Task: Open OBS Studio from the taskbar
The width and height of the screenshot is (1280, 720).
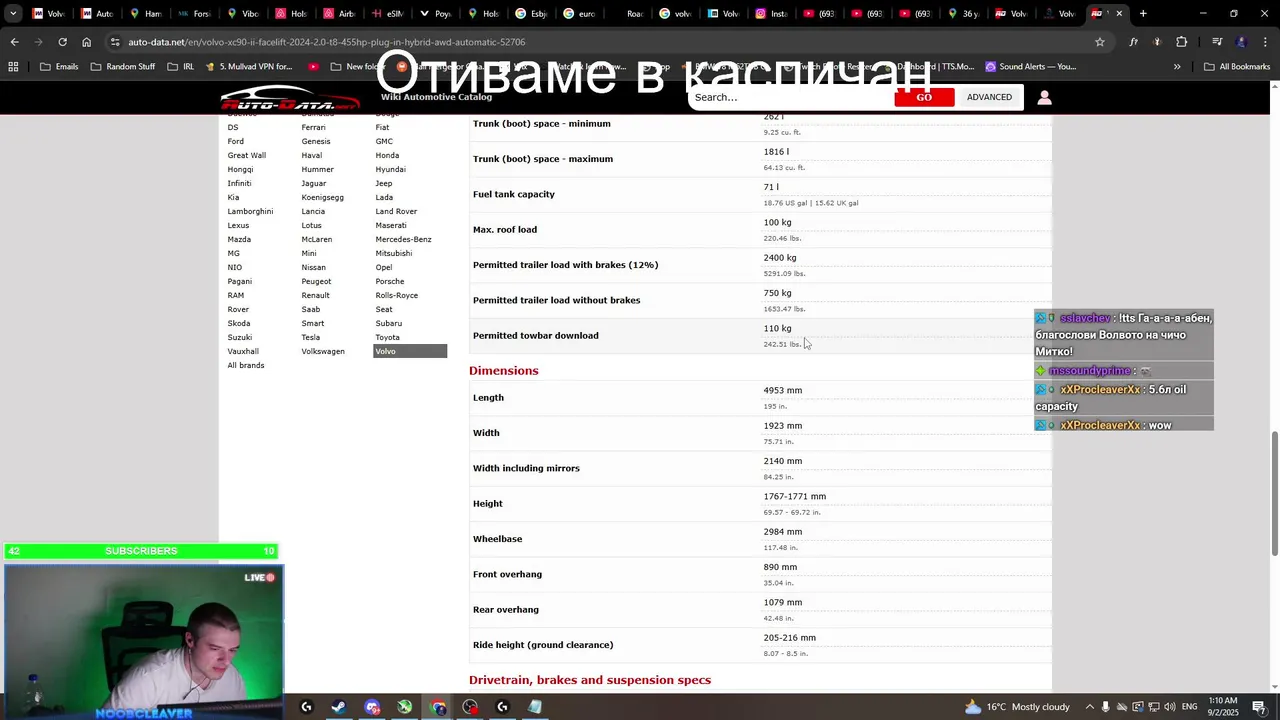Action: pos(470,707)
